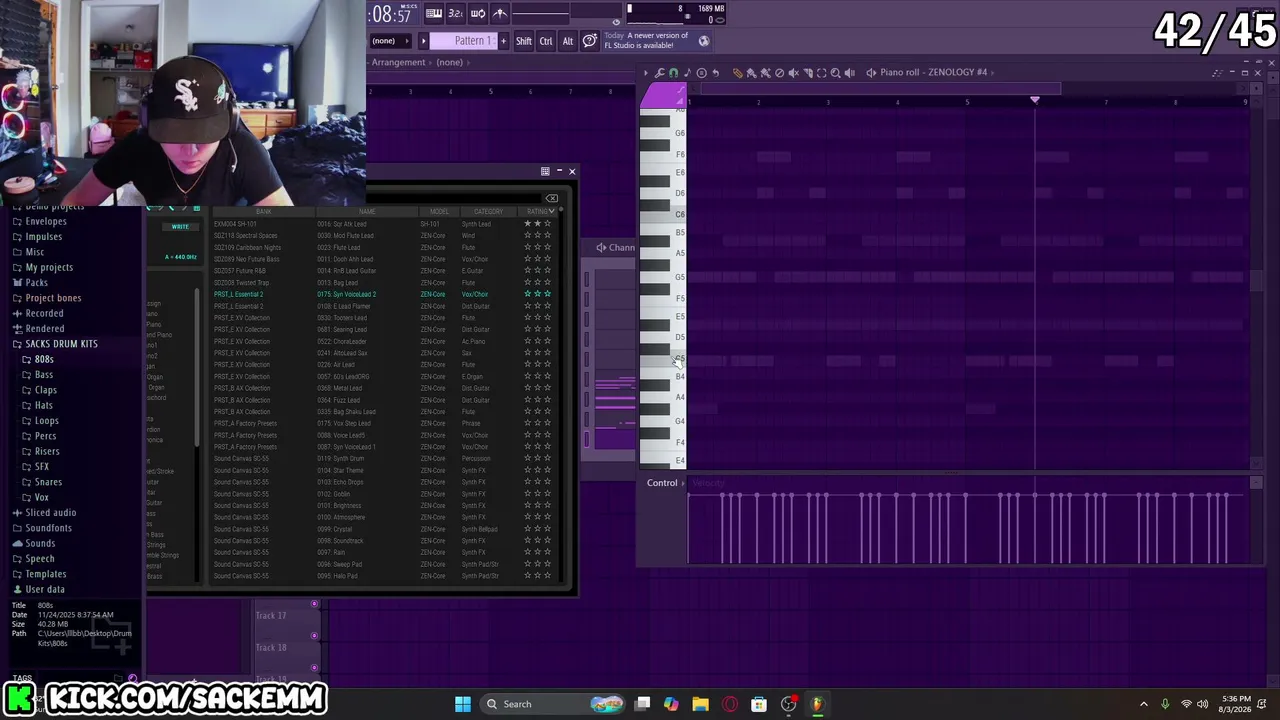Click the Ctrl modifier button
Image resolution: width=1280 pixels, height=720 pixels.
[x=546, y=41]
